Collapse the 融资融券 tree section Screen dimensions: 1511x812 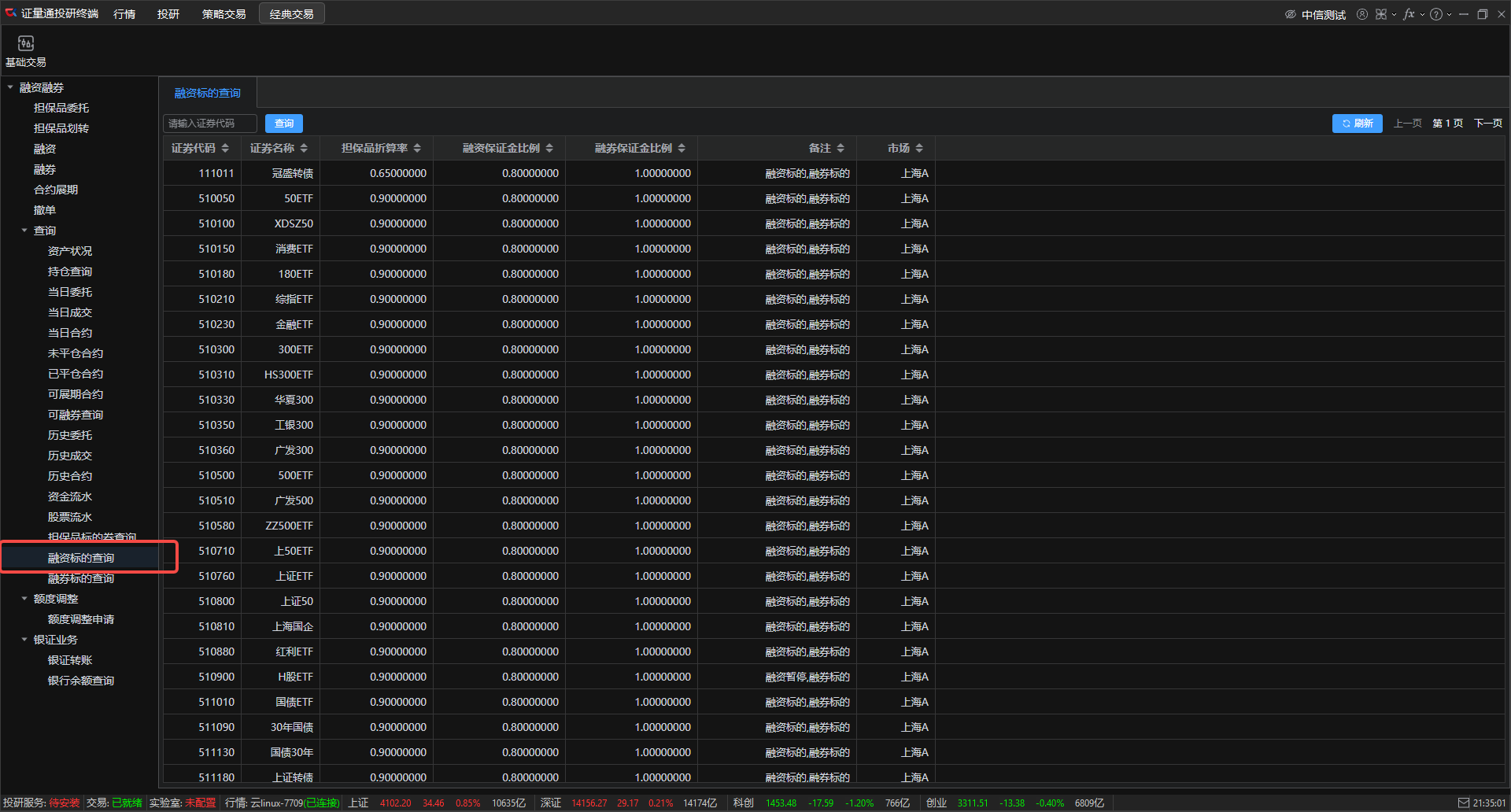pyautogui.click(x=10, y=87)
